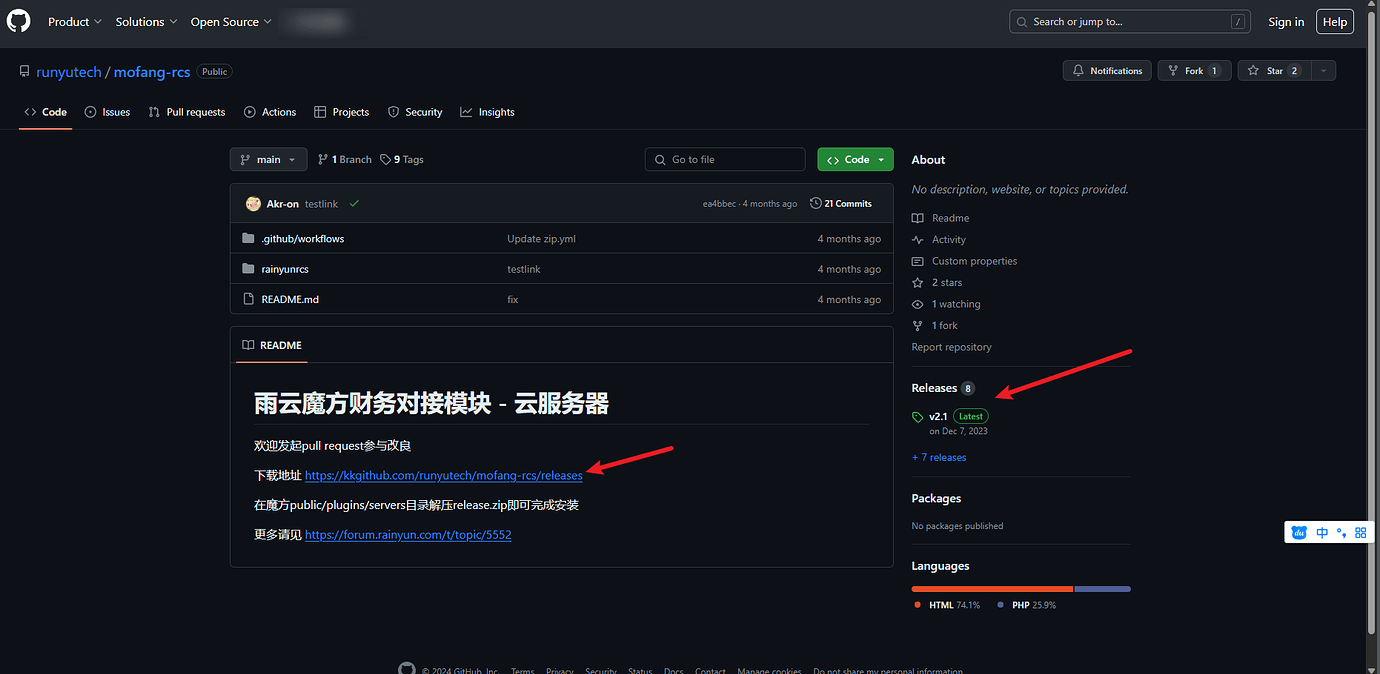Image resolution: width=1380 pixels, height=674 pixels.
Task: Click the 21 Commits history clock icon
Action: pyautogui.click(x=815, y=203)
